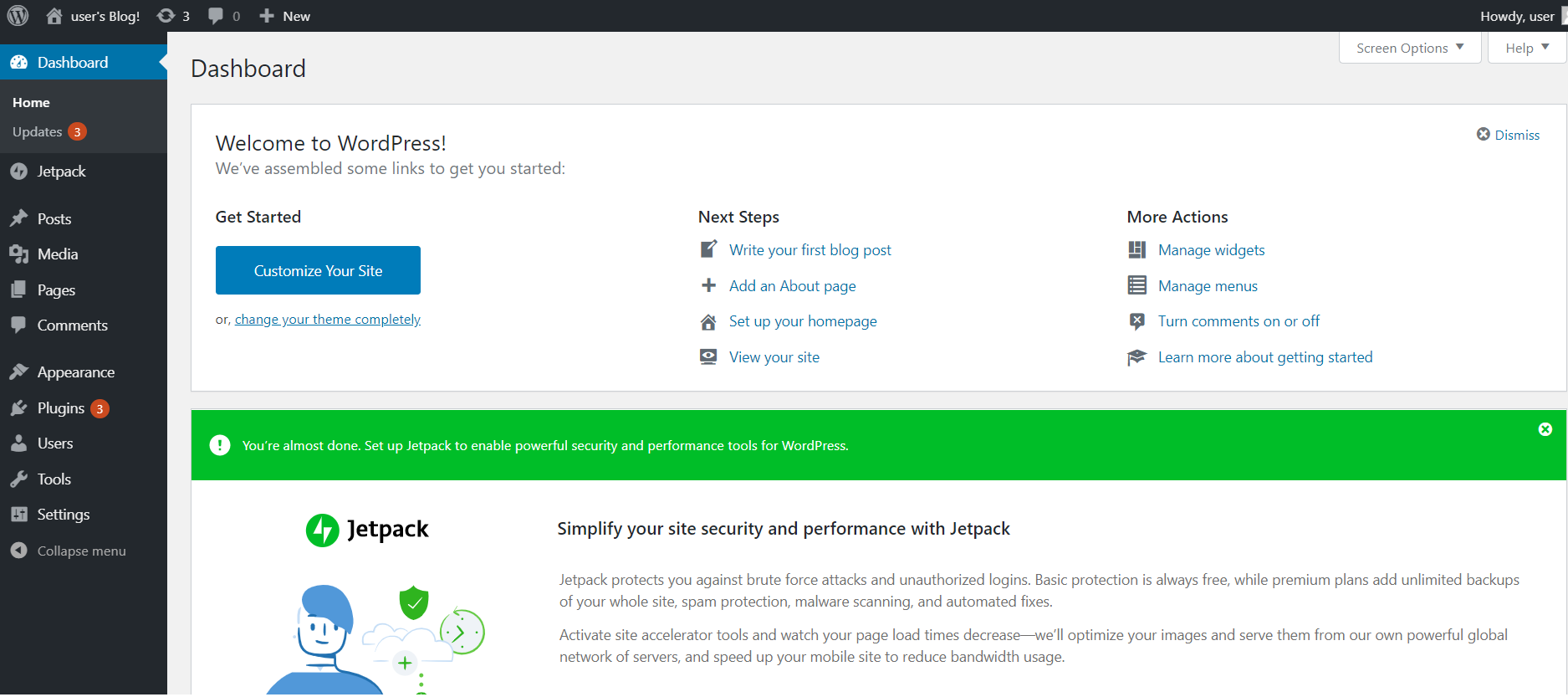Open the Tools menu
Screen dimensions: 1568x697
click(x=84, y=479)
